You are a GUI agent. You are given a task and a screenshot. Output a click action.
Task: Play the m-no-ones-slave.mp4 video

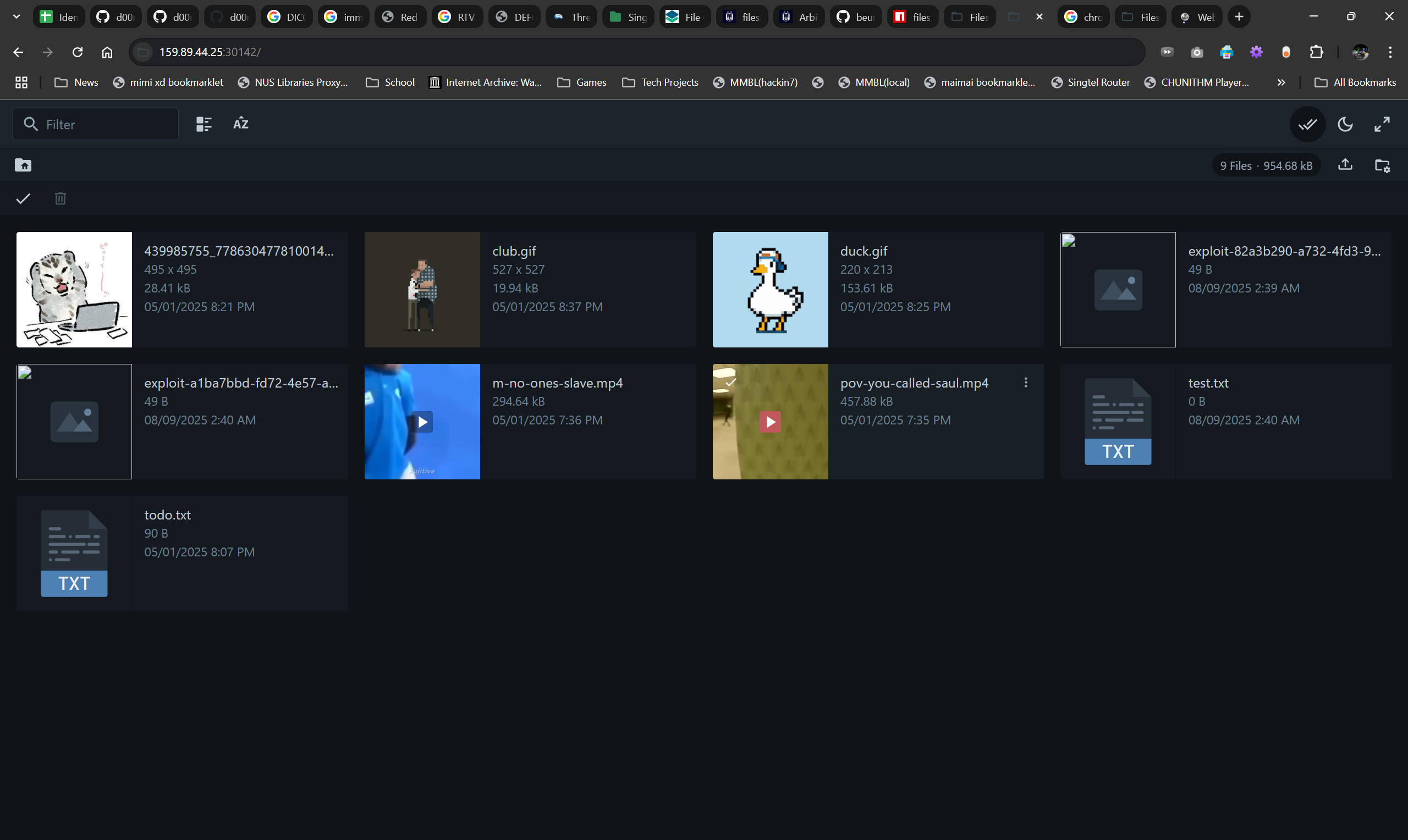422,422
